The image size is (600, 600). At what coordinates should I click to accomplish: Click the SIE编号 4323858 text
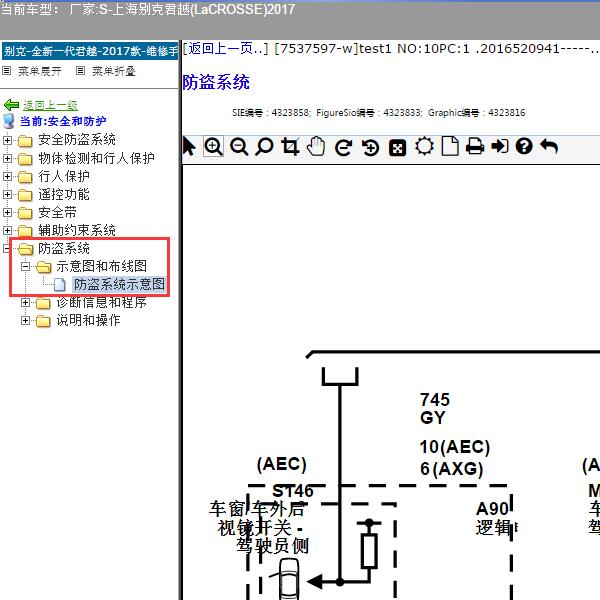point(271,113)
